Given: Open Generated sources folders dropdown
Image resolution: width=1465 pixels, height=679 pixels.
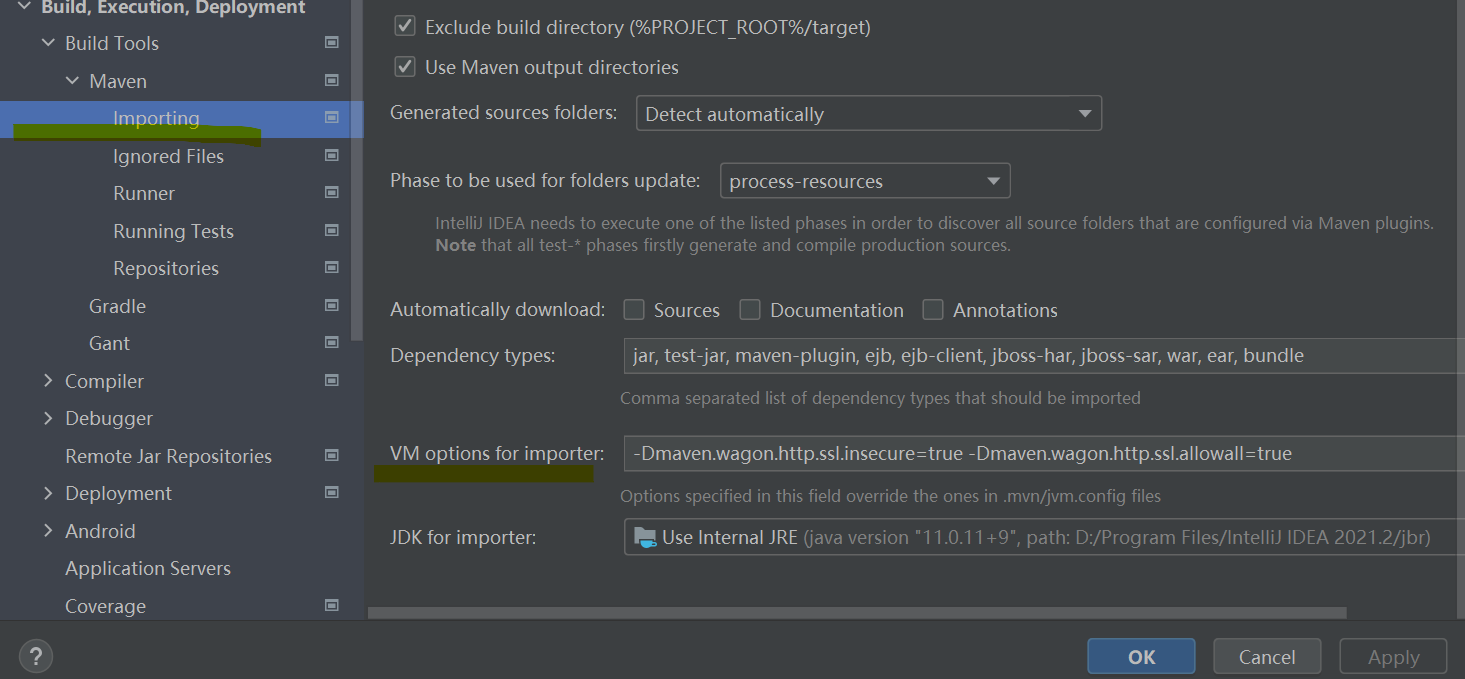Looking at the screenshot, I should tap(869, 114).
